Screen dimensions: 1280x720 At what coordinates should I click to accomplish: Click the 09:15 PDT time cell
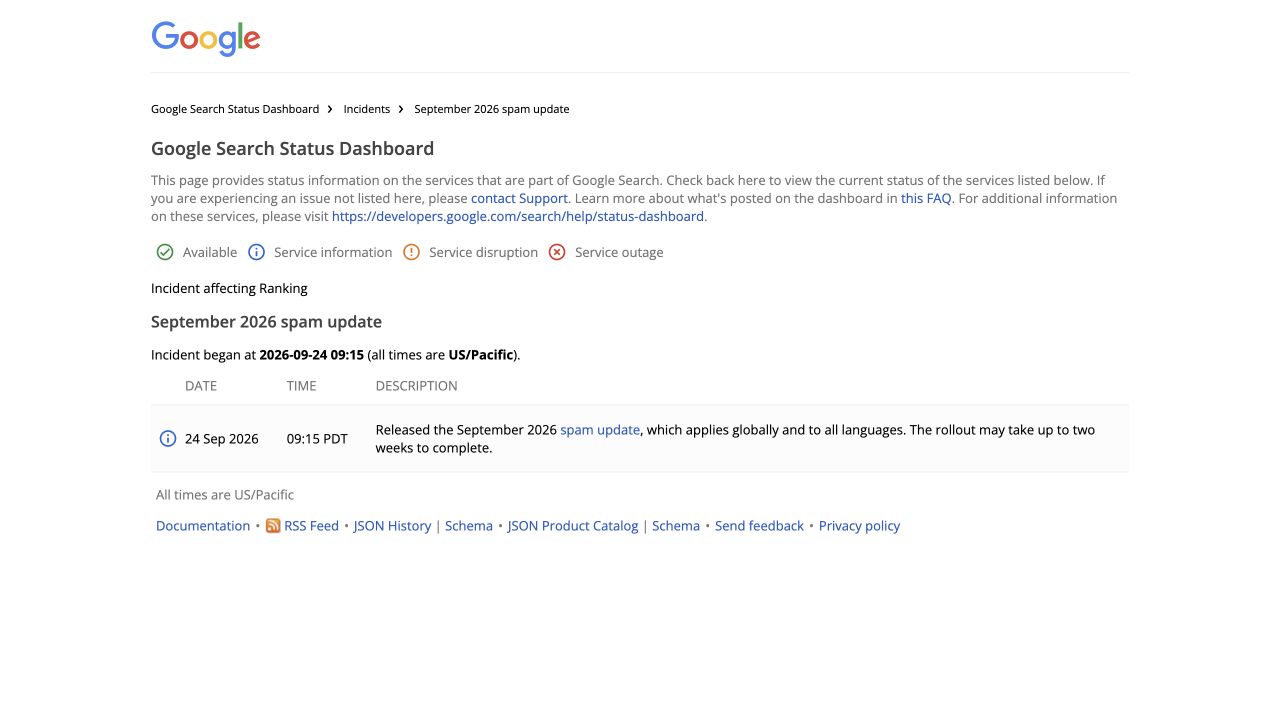click(317, 439)
